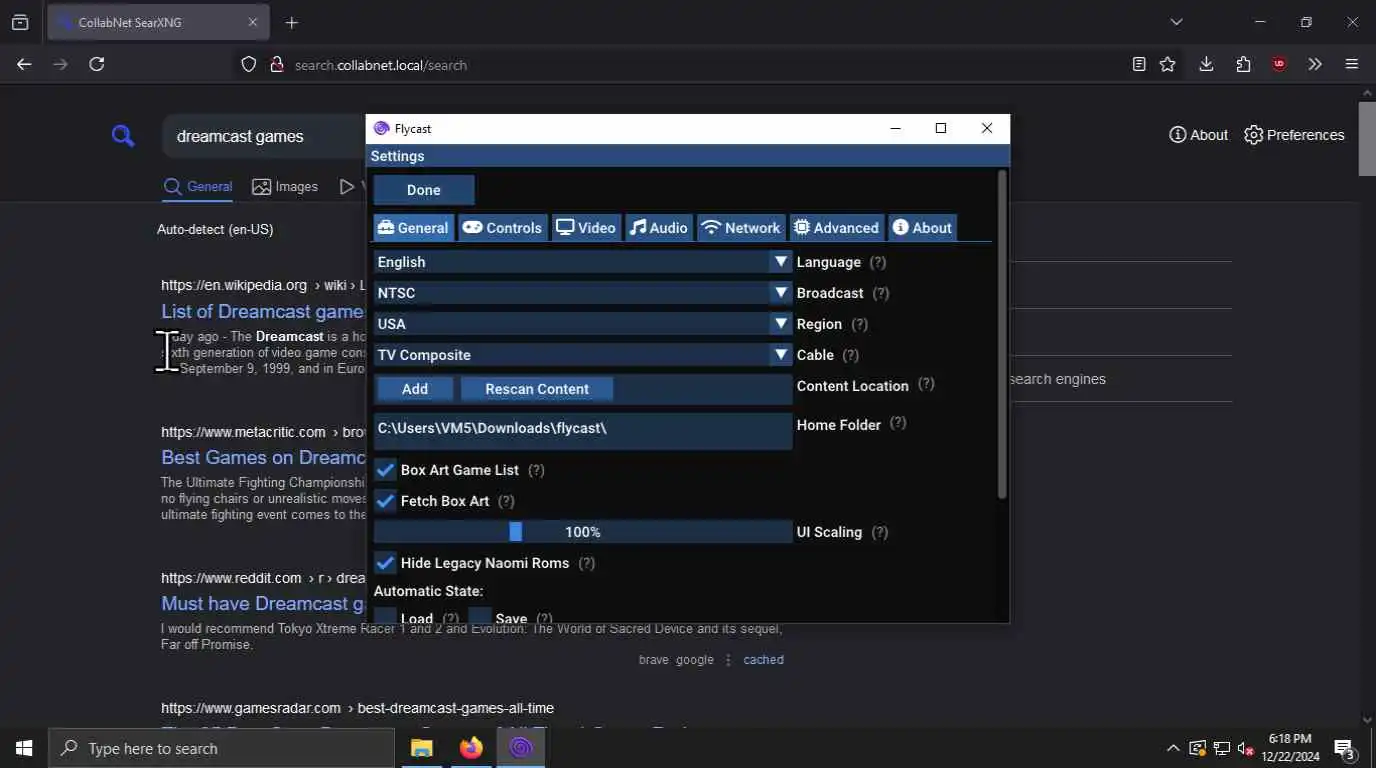
Task: Expand the Region dropdown set to USA
Action: pos(583,324)
